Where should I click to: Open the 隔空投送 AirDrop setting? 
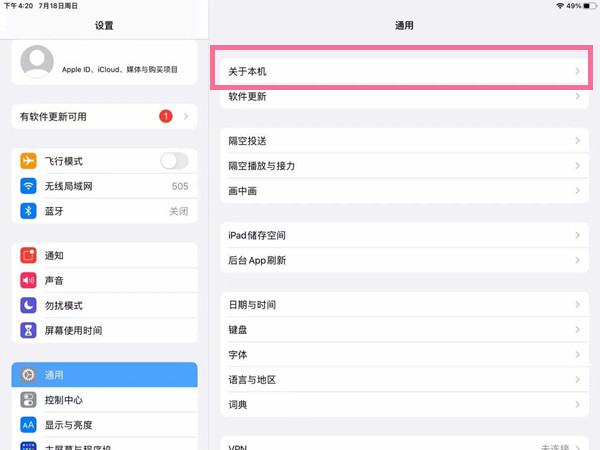[x=400, y=141]
